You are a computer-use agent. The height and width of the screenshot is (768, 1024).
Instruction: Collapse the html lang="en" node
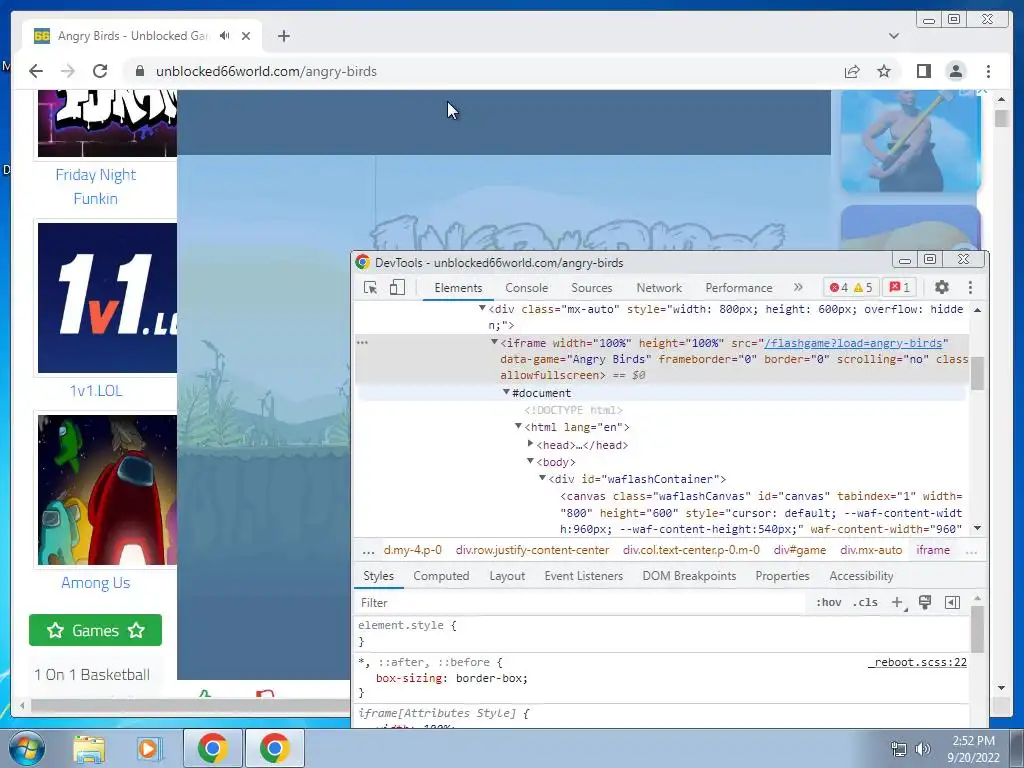pos(518,426)
